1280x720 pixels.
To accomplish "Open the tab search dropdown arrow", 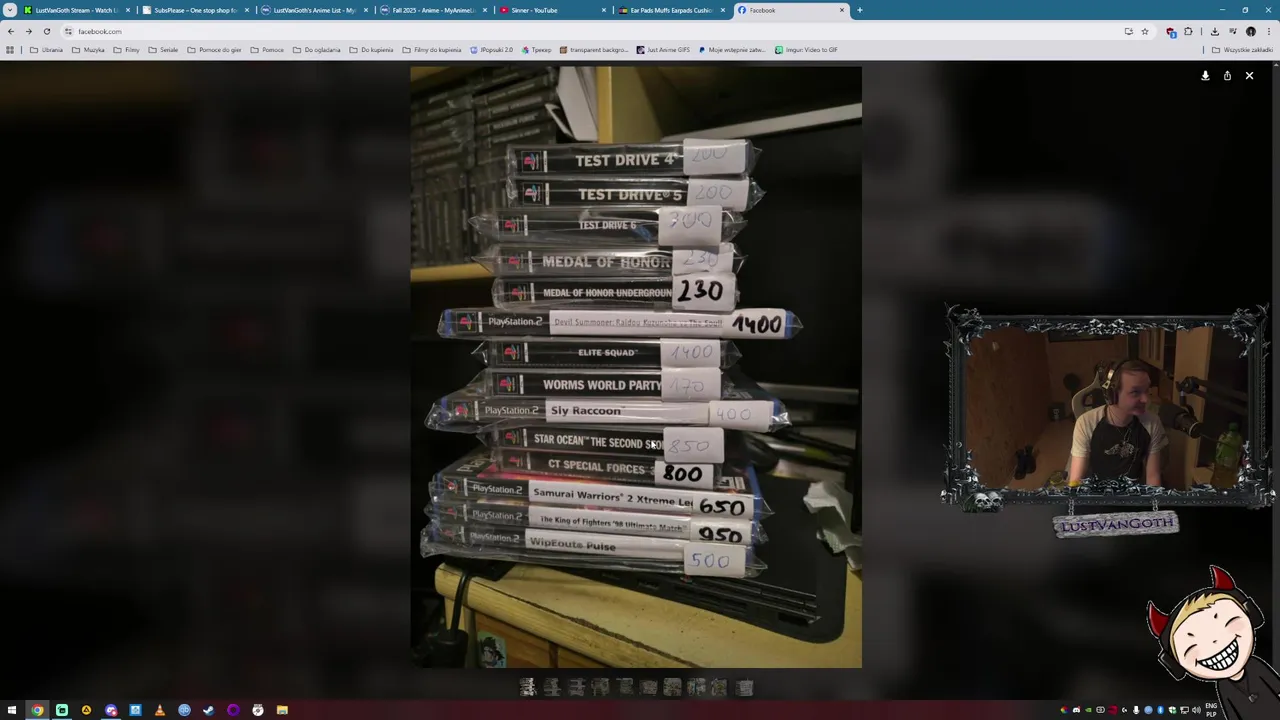I will point(9,10).
